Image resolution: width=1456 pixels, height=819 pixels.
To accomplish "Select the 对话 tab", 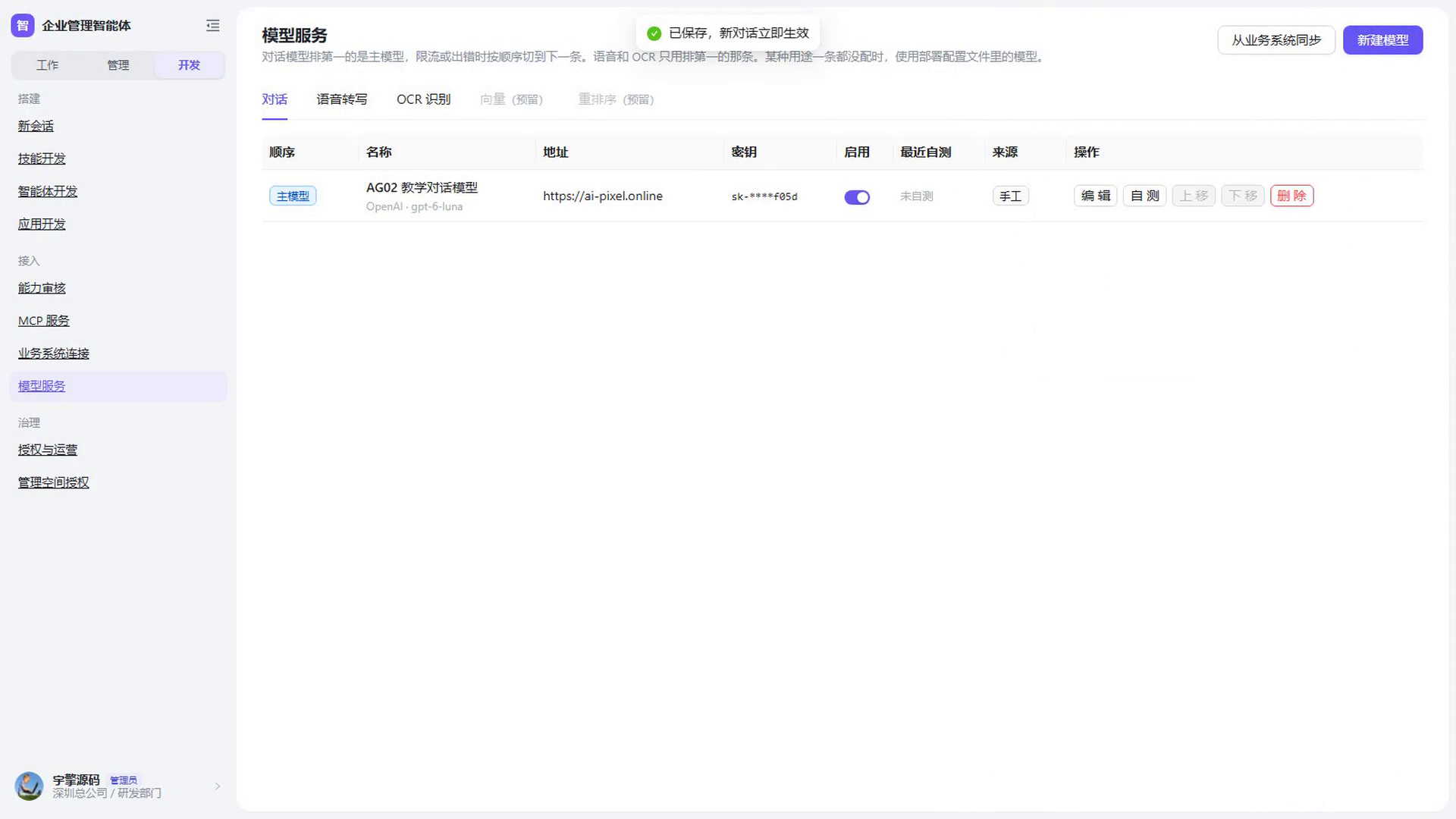I will pos(275,99).
